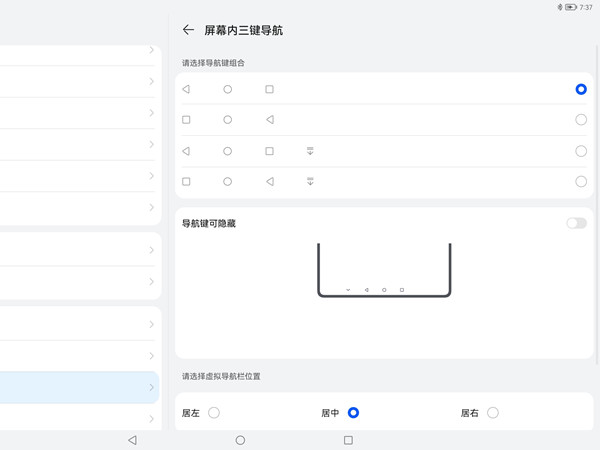
Task: Open recent apps with the bottom square key
Action: coord(348,440)
